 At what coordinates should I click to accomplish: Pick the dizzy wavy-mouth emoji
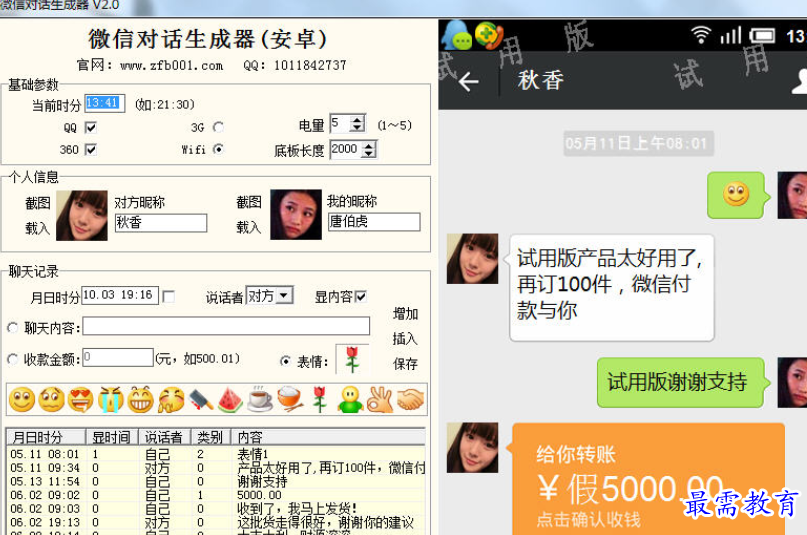coord(51,400)
